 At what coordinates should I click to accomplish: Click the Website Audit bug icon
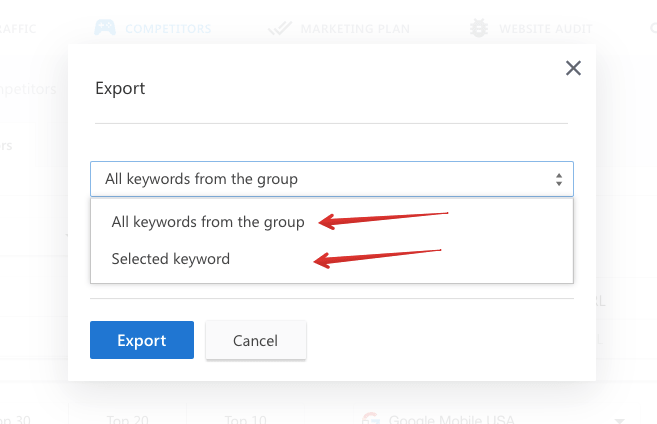(x=479, y=28)
